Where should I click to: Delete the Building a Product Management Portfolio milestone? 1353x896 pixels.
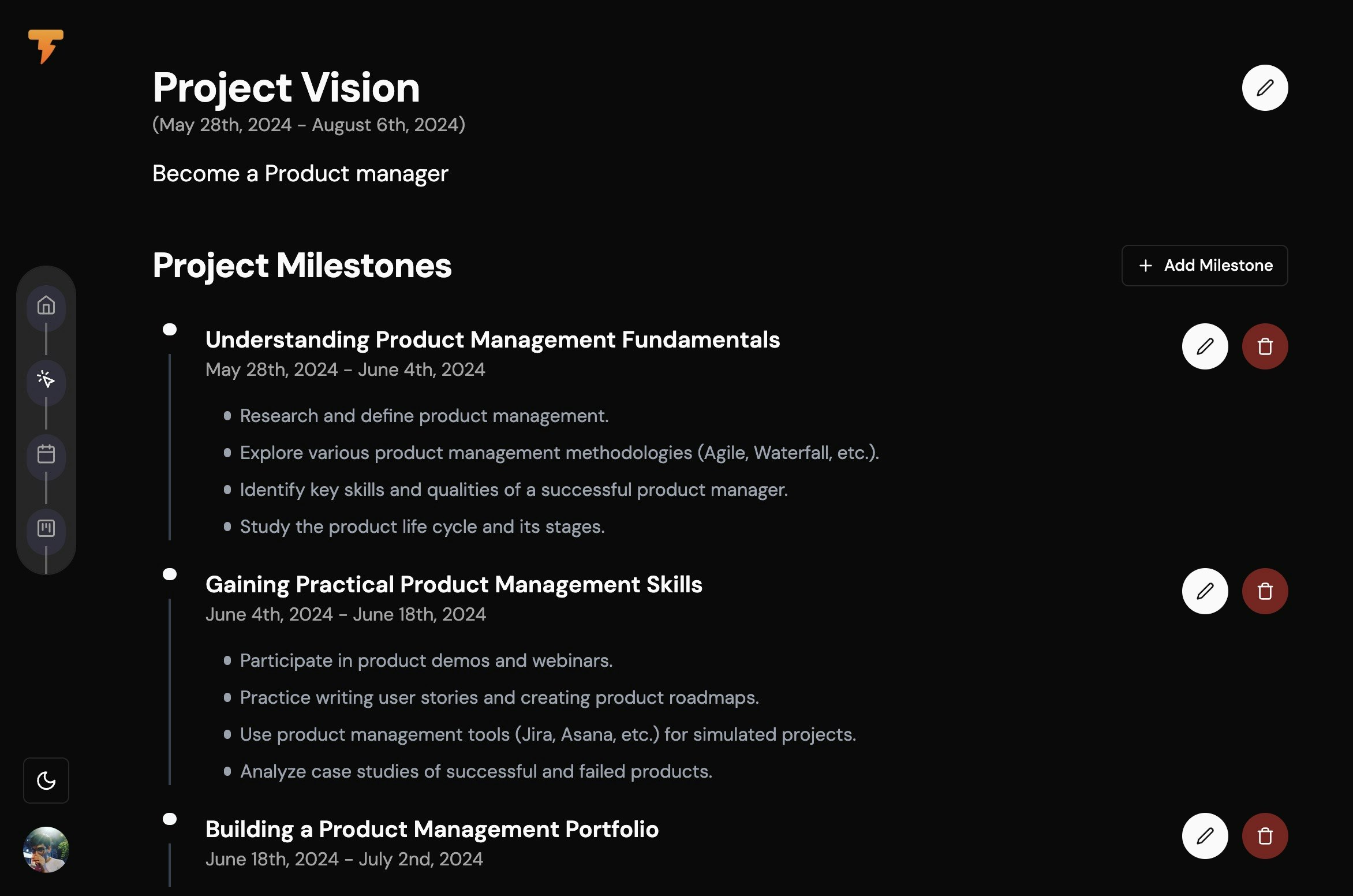1265,836
